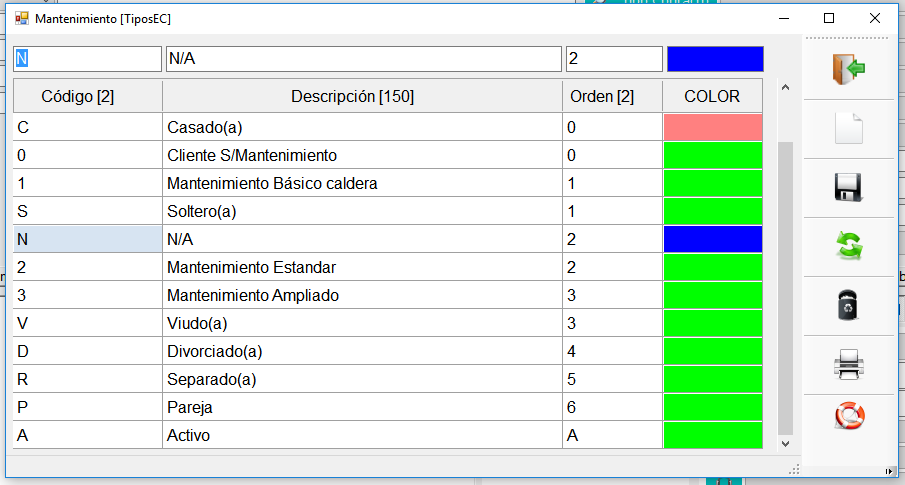Delete record using trash bin icon
905x485 pixels.
[x=848, y=305]
